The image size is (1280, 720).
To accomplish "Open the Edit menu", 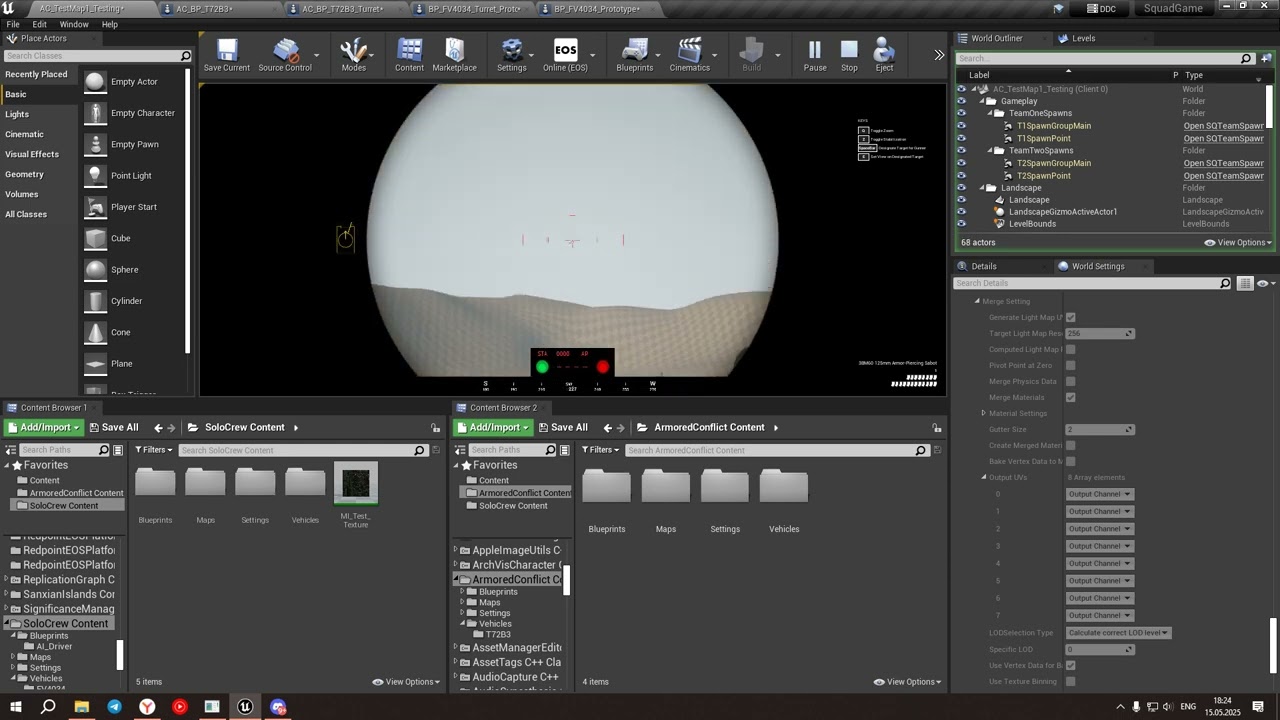I will [40, 24].
